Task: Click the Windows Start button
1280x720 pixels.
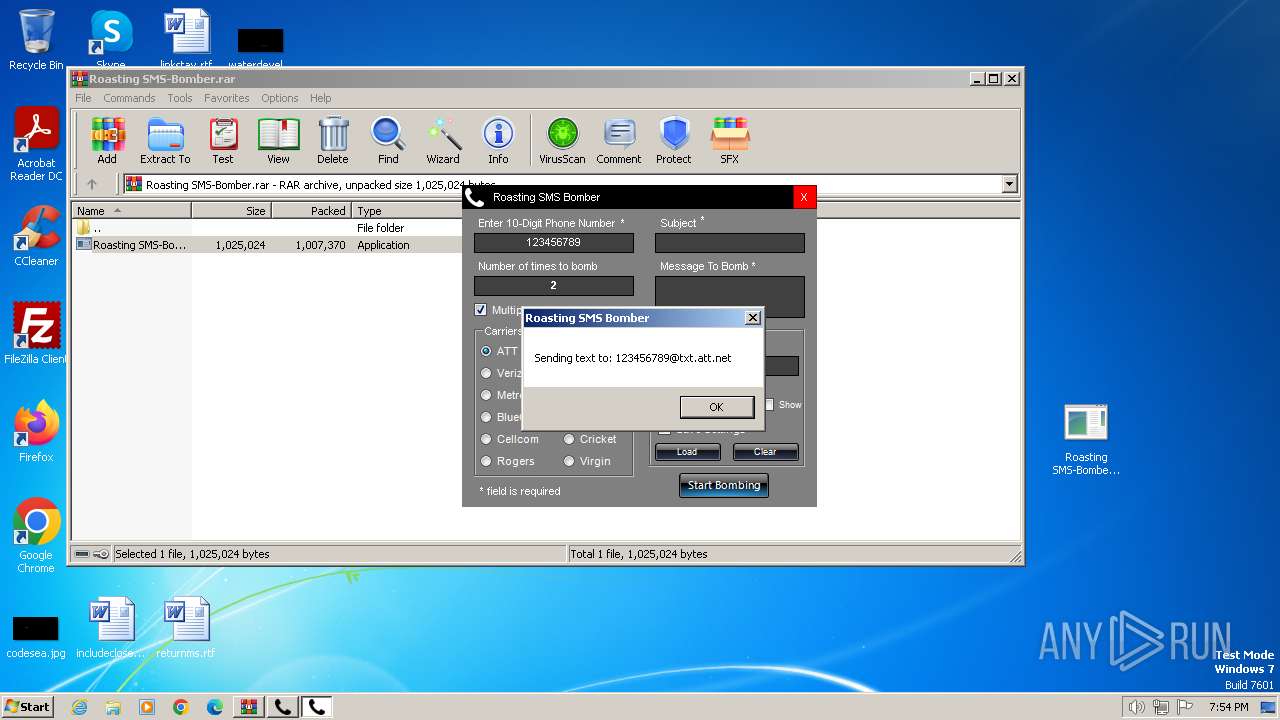Action: 28,707
